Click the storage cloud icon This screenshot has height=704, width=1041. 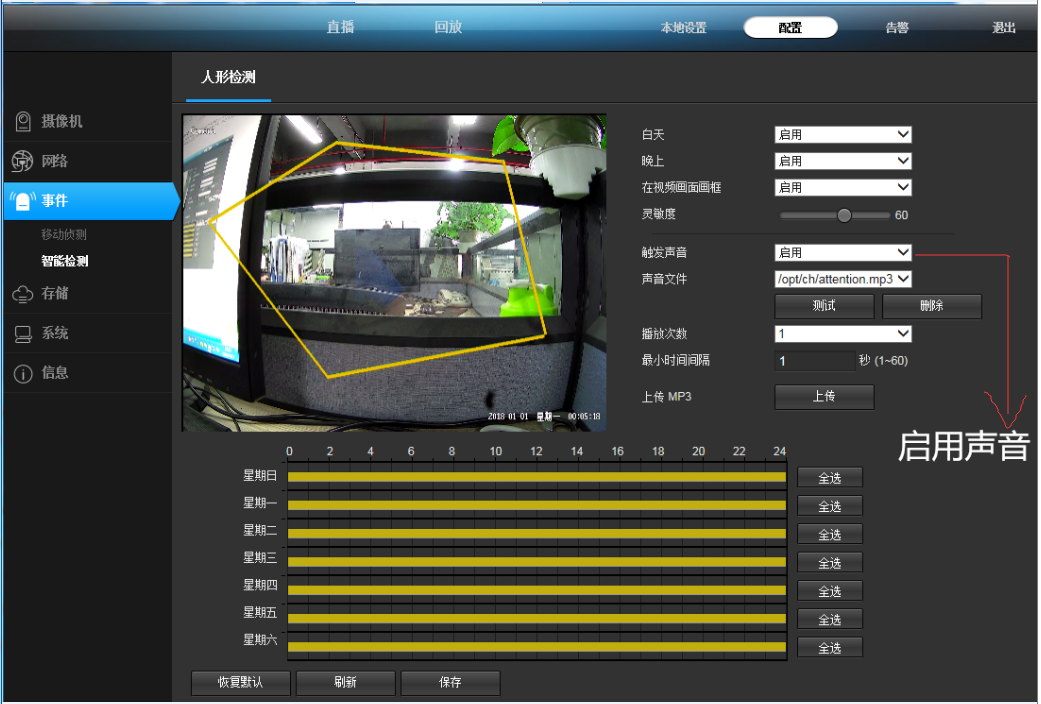point(23,294)
